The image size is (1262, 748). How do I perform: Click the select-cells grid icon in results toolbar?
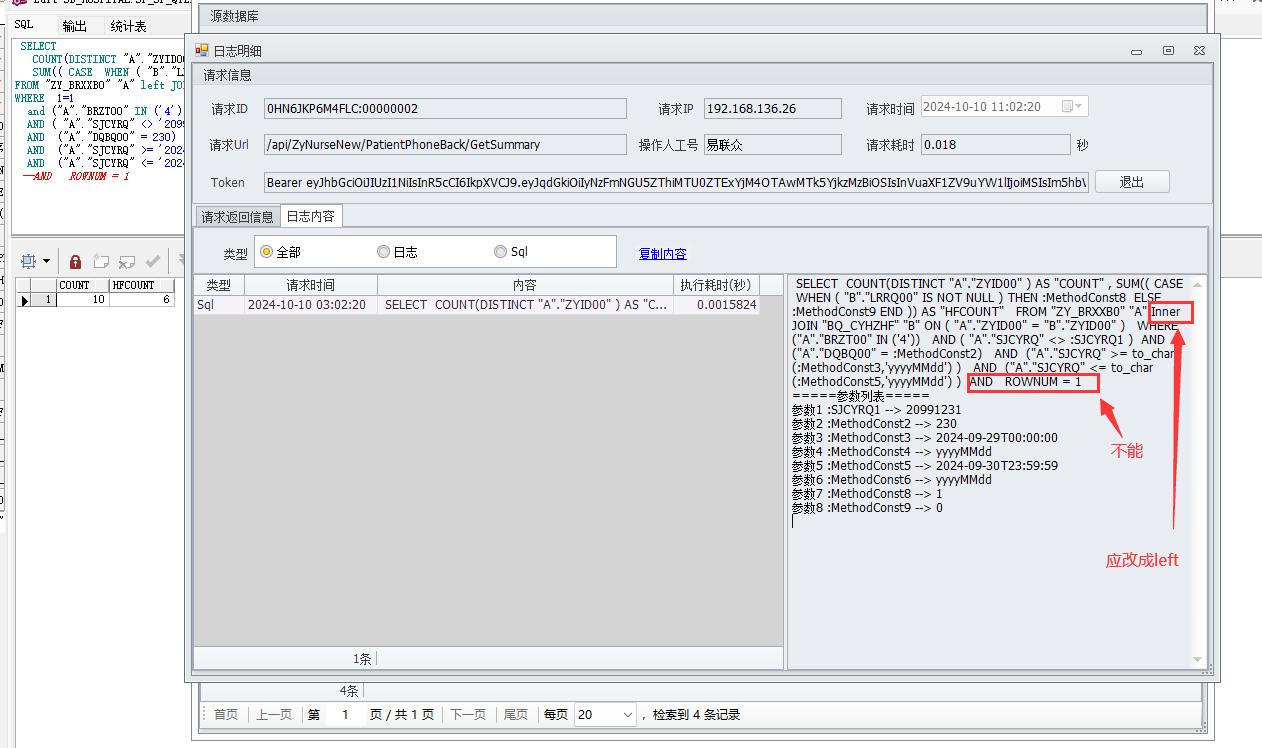point(28,261)
